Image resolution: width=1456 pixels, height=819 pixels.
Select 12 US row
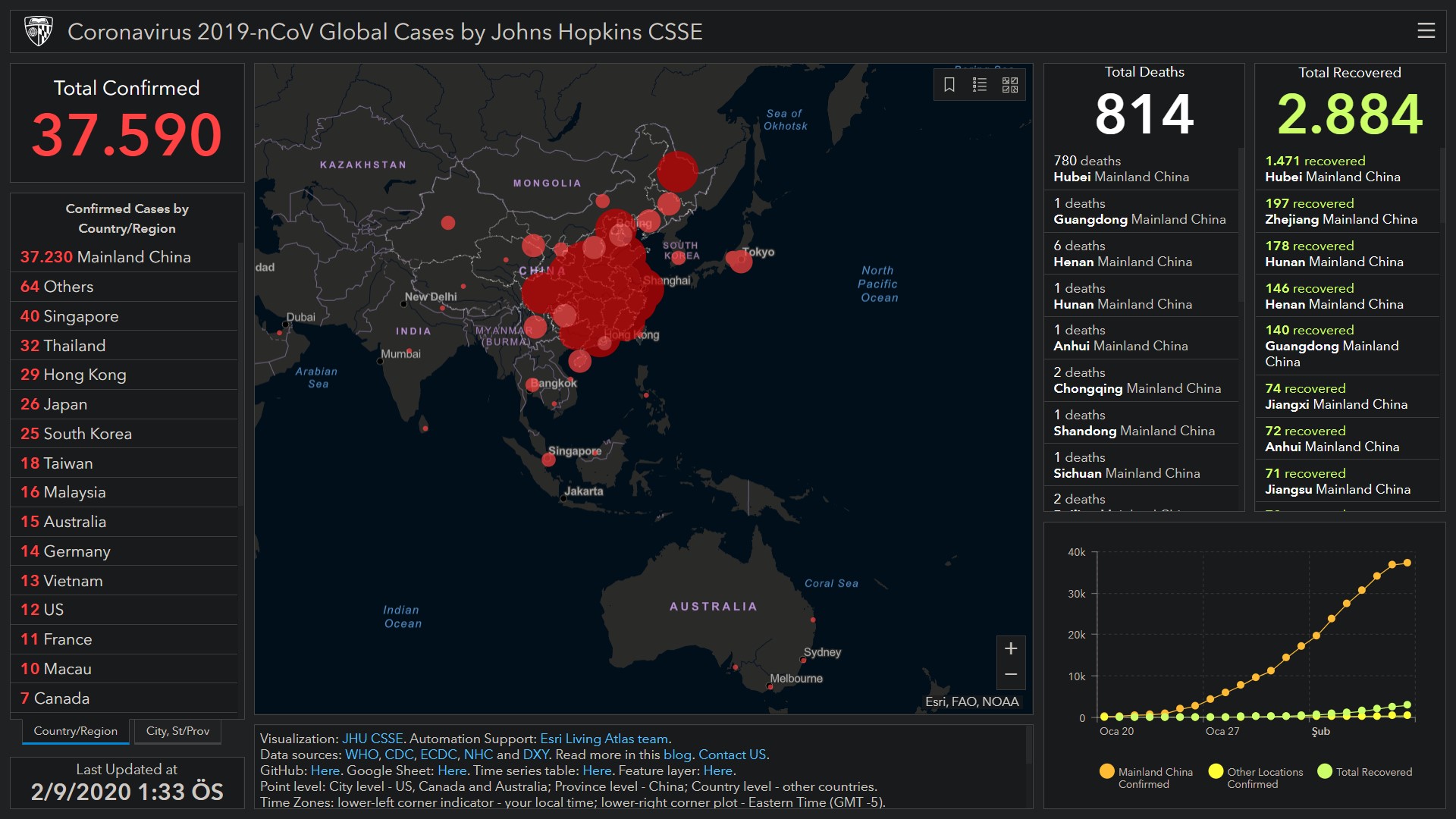pyautogui.click(x=124, y=610)
